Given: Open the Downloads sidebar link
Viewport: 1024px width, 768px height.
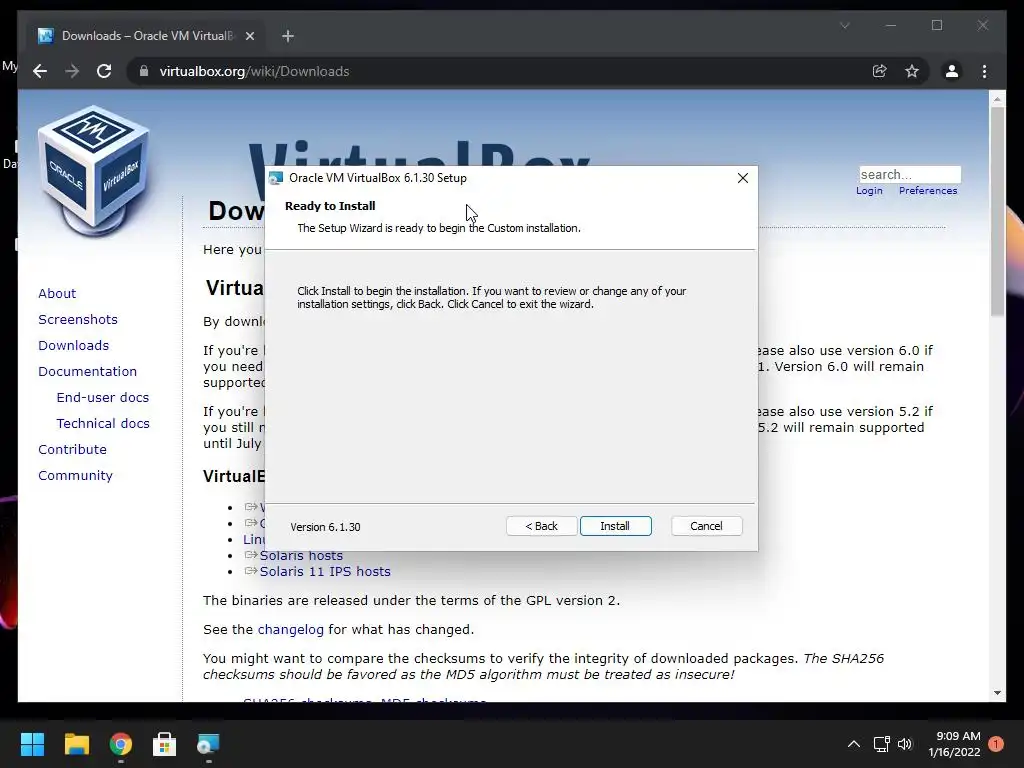Looking at the screenshot, I should (x=73, y=345).
